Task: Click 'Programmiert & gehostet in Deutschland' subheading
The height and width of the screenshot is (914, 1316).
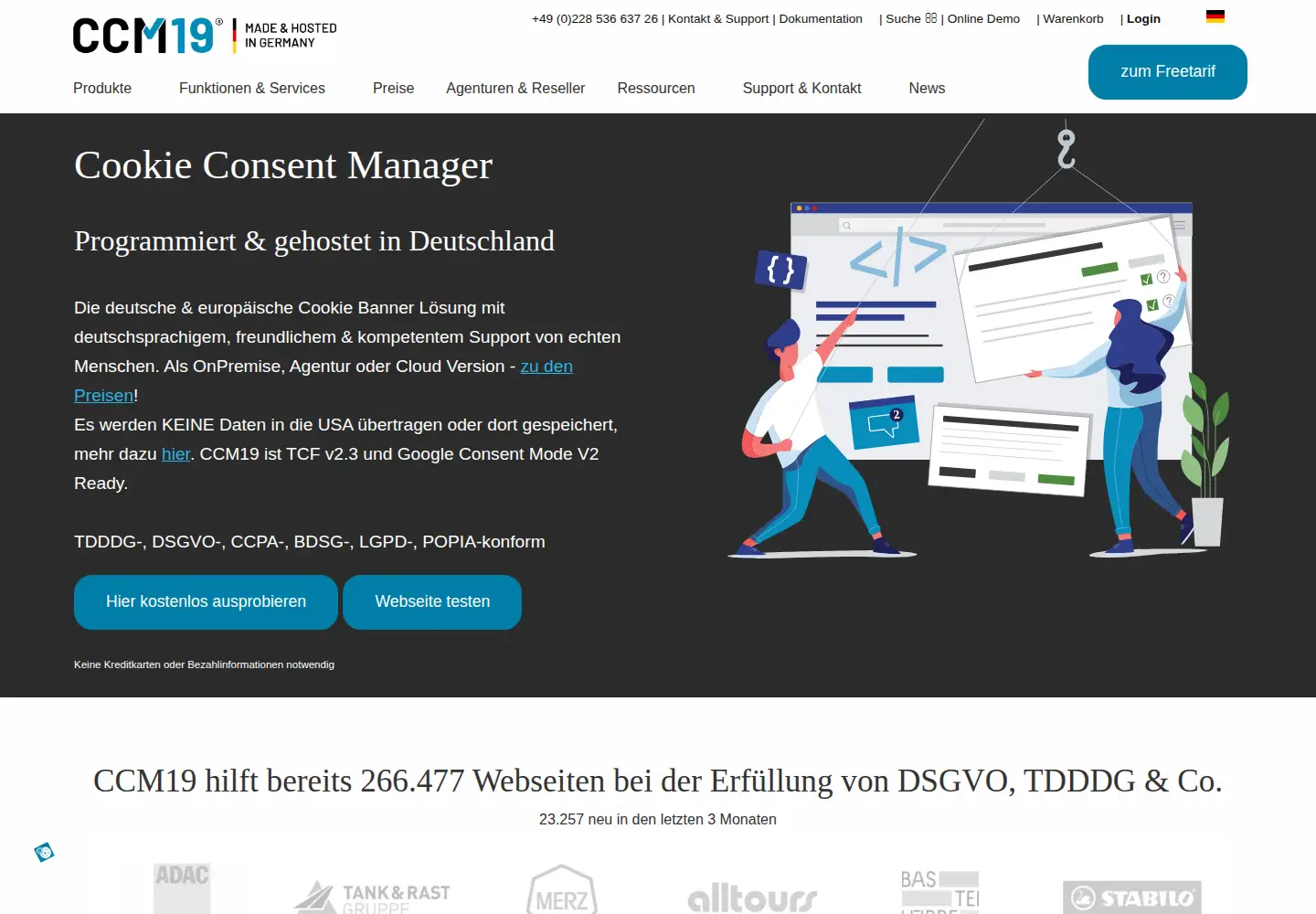Action: (x=314, y=240)
